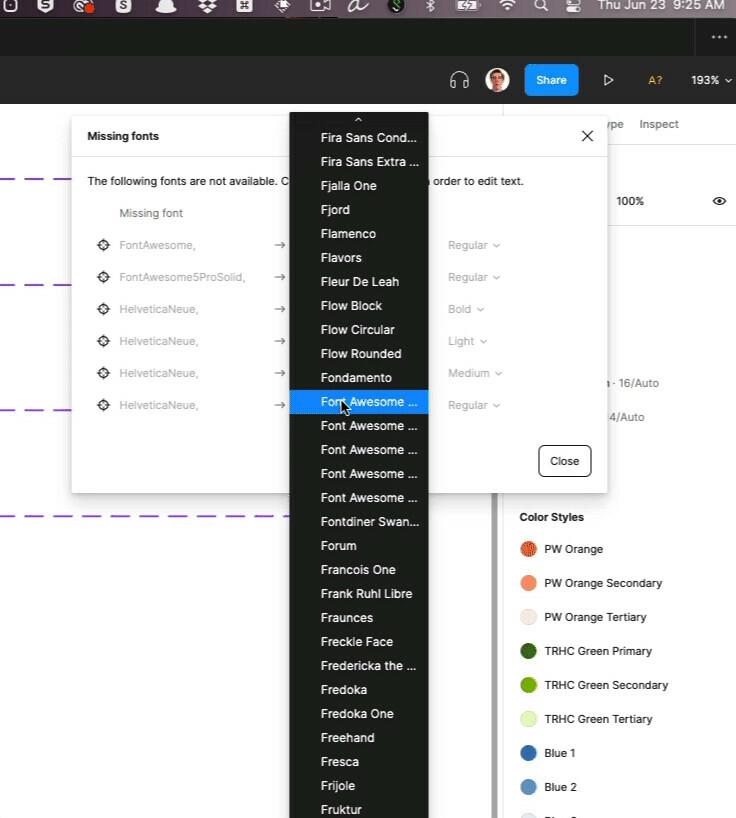Choose Forum font
Screen dimensions: 736x818
click(x=359, y=546)
